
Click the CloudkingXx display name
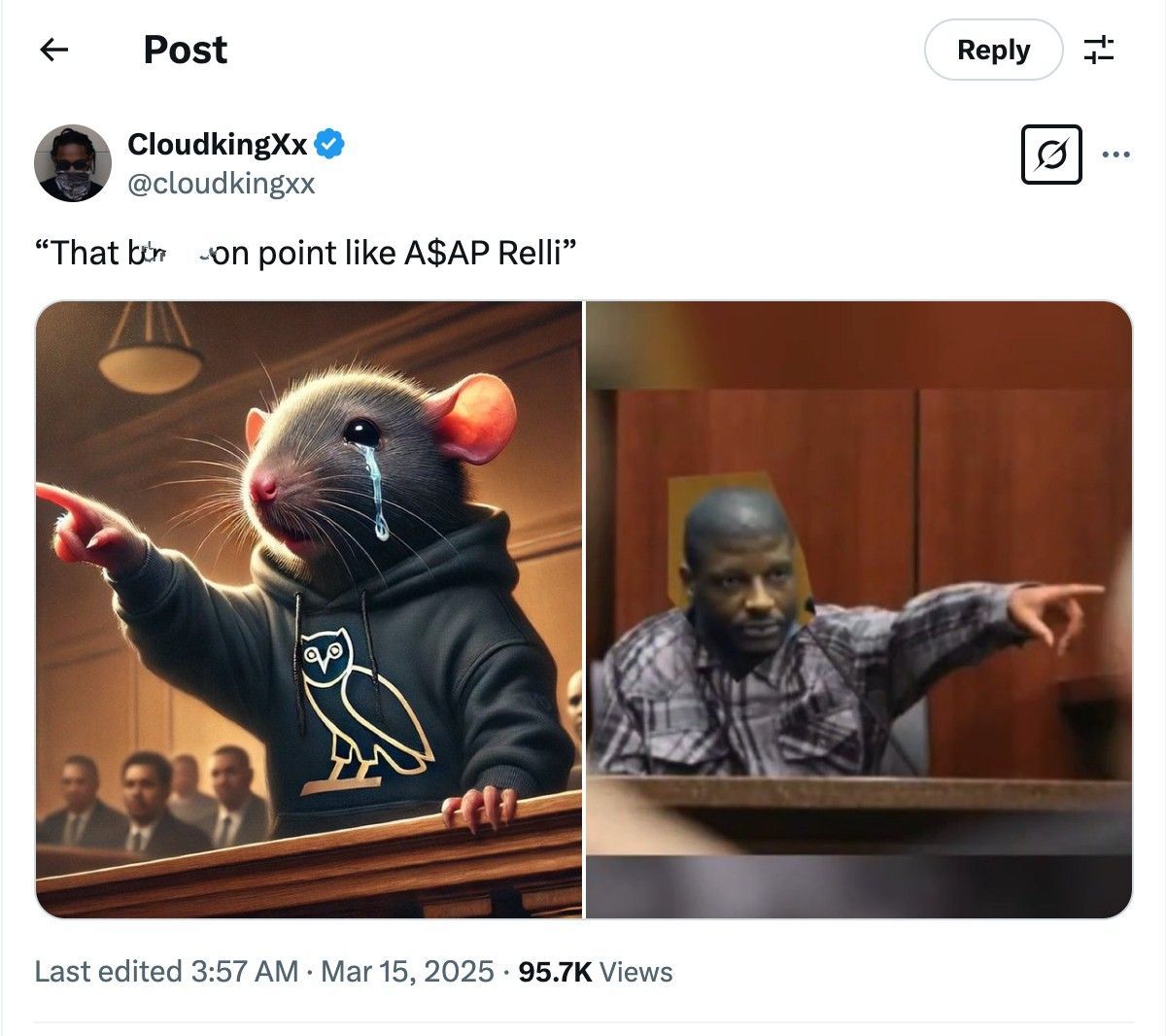click(218, 145)
